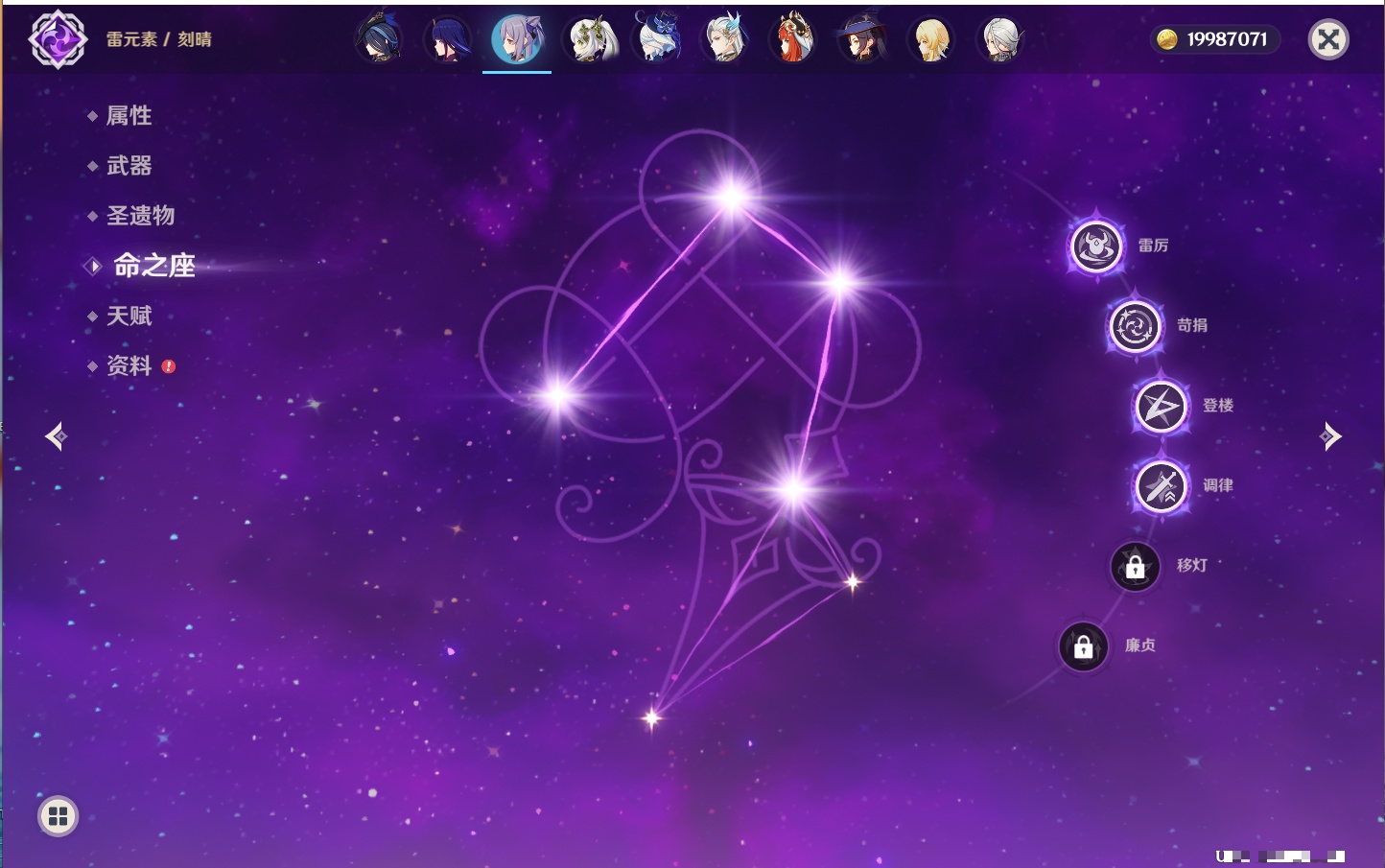Select the highlighted Keqing avatar

517,39
